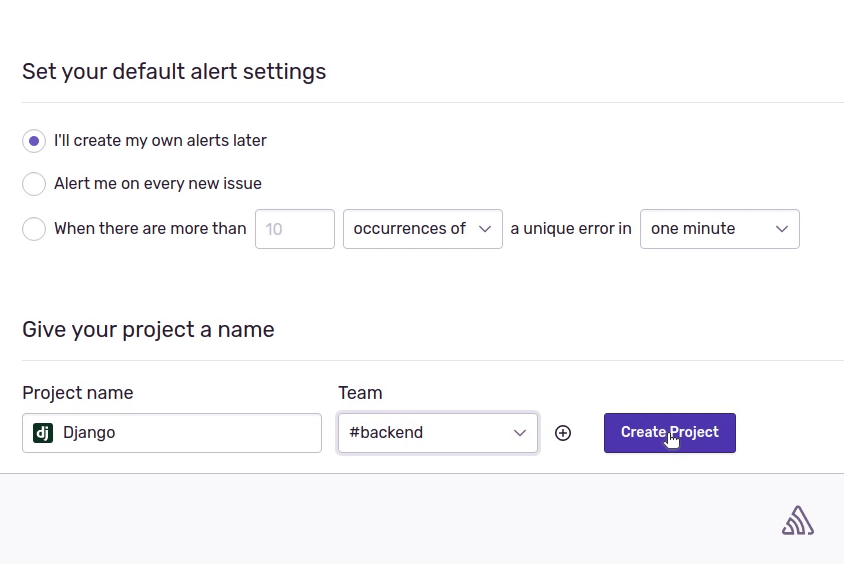The image size is (844, 564).
Task: Click the chevron arrow beside "occurrences of"
Action: pyautogui.click(x=485, y=229)
